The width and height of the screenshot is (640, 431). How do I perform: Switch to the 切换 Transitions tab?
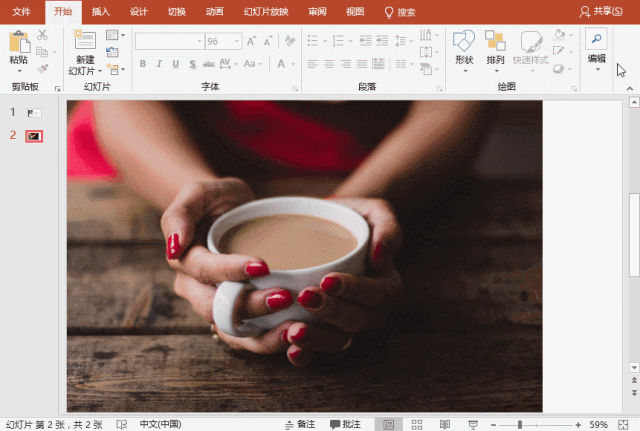tap(177, 12)
